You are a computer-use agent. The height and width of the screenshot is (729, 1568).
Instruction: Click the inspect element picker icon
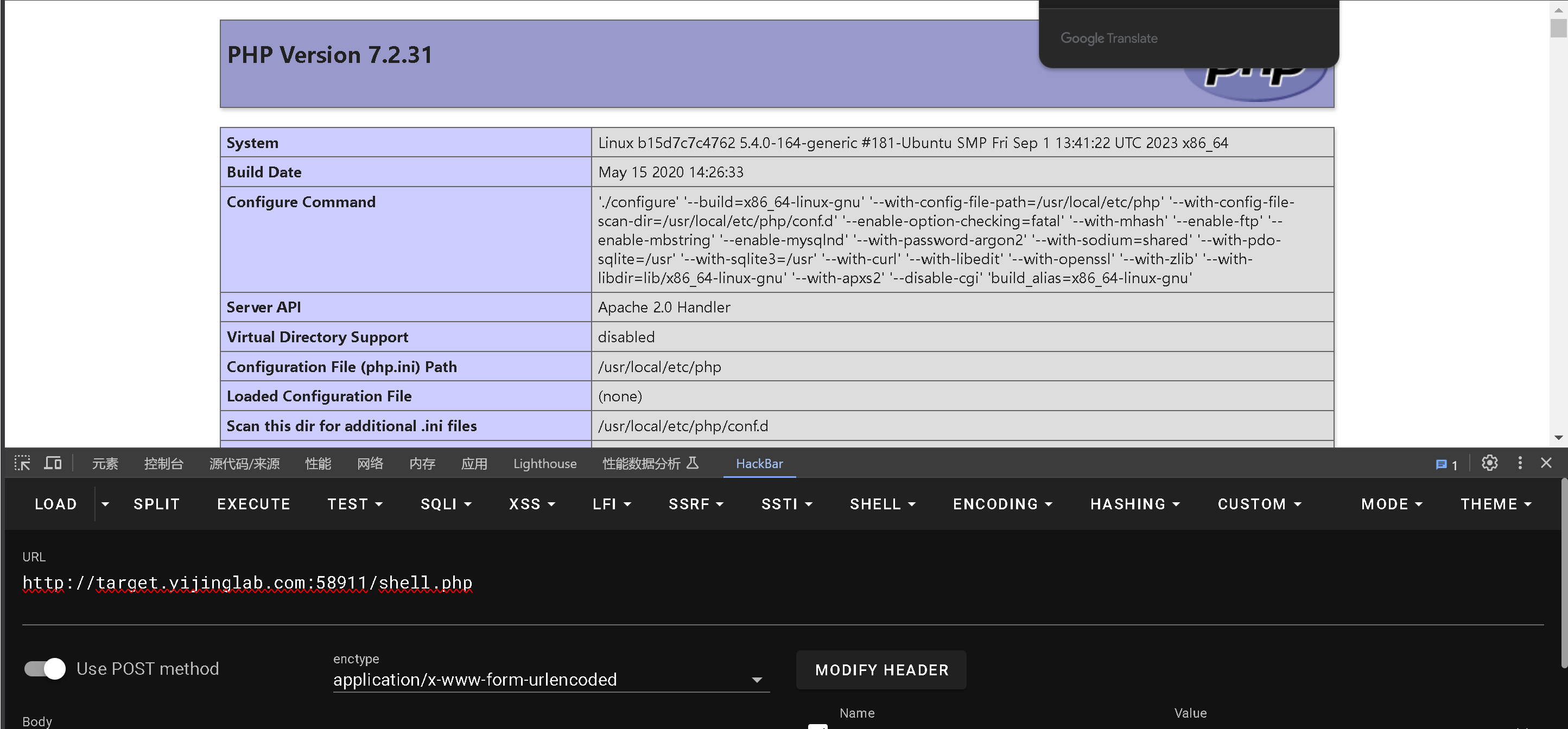[x=22, y=463]
